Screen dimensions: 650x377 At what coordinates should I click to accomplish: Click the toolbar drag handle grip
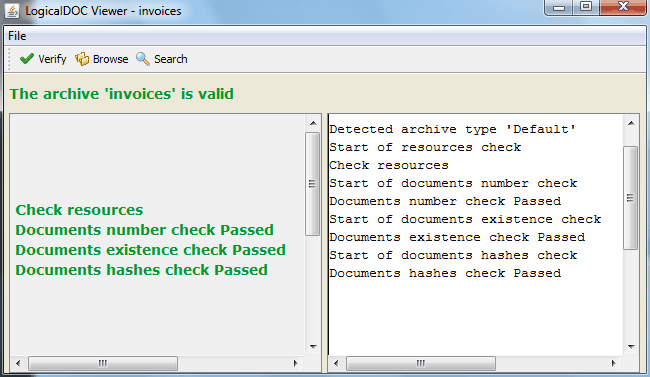(9, 59)
